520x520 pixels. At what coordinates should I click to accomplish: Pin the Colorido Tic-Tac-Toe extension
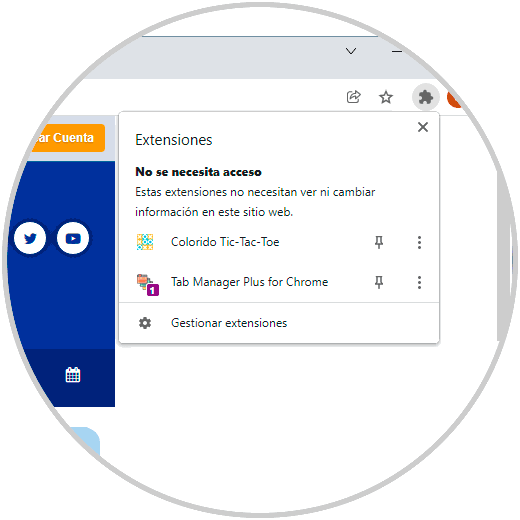click(x=379, y=242)
